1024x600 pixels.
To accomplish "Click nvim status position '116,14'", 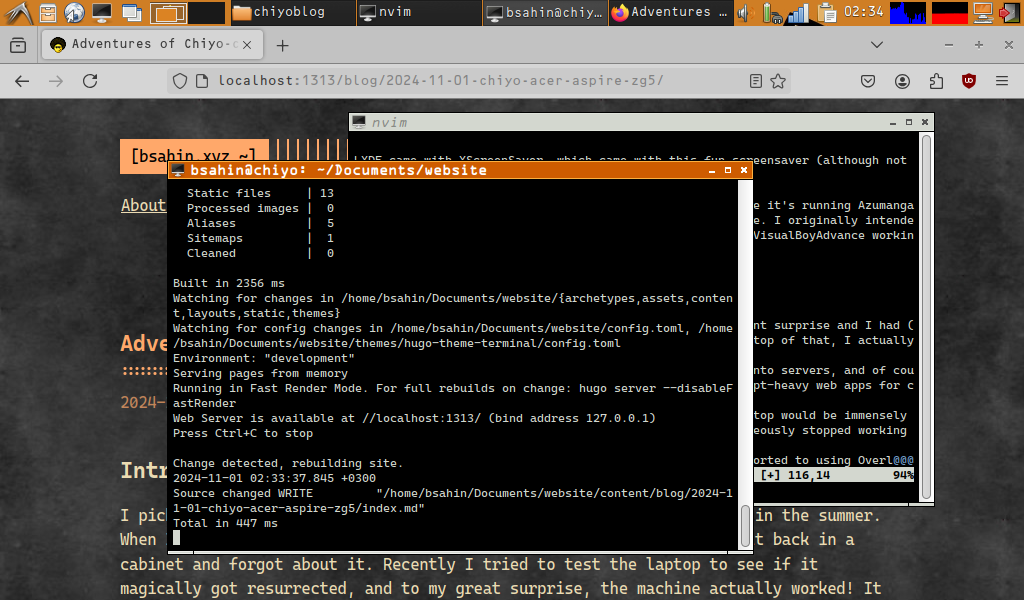I will tap(808, 475).
